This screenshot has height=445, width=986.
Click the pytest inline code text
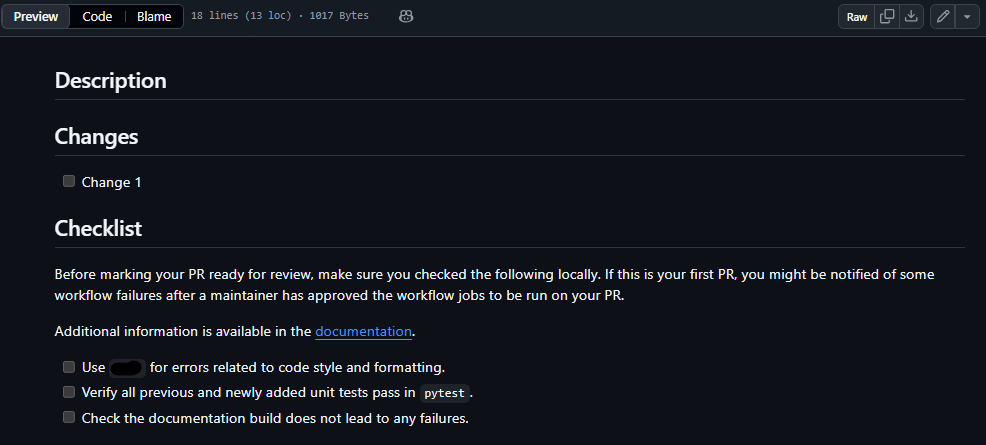pos(444,393)
